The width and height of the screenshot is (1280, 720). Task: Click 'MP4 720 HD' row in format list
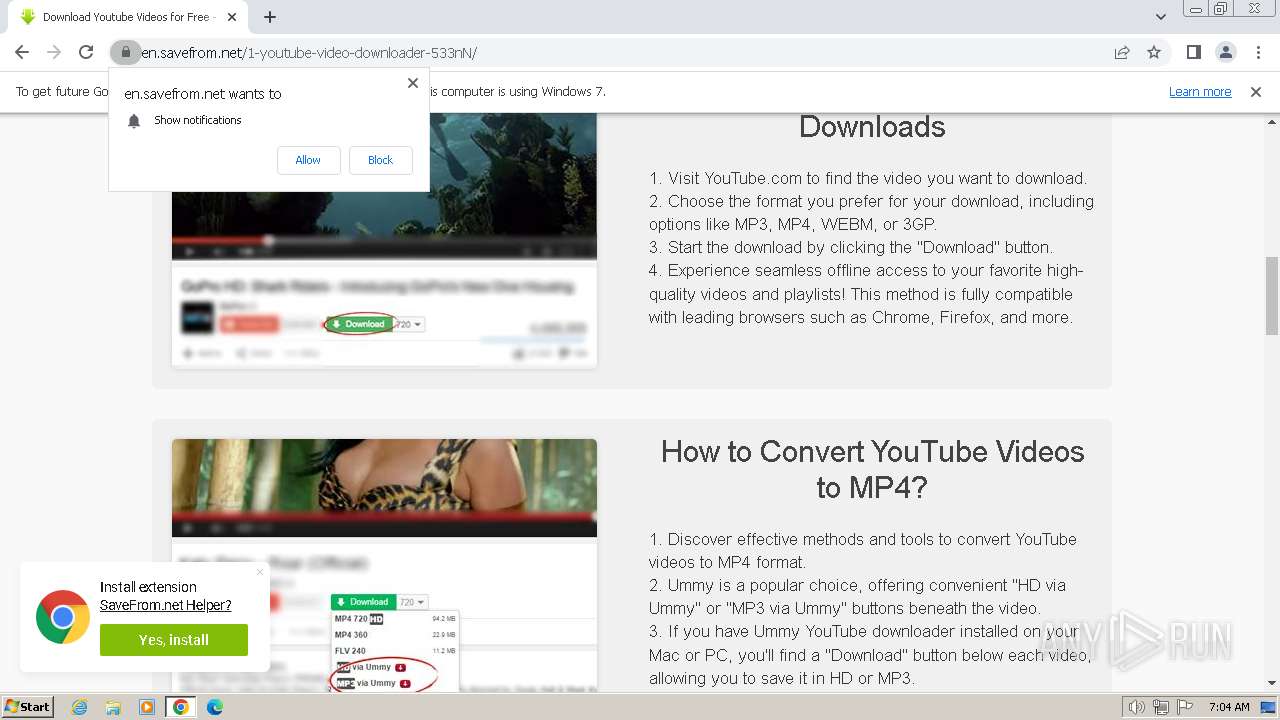click(395, 619)
